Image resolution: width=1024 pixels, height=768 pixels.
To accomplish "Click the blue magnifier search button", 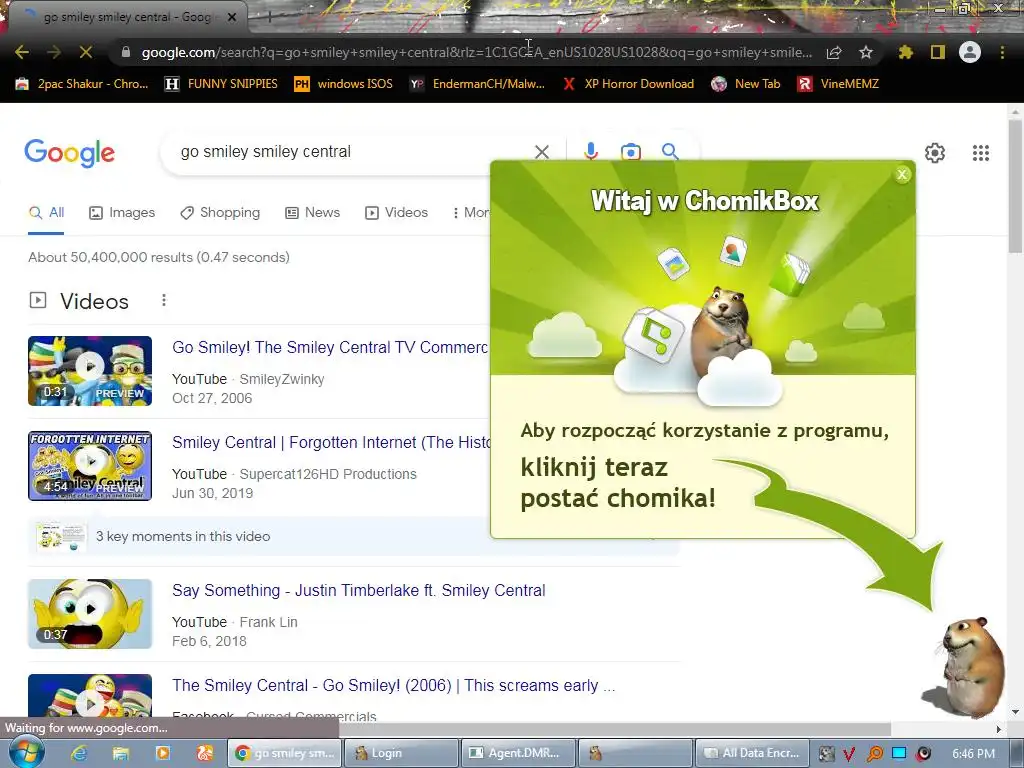I will coord(670,152).
